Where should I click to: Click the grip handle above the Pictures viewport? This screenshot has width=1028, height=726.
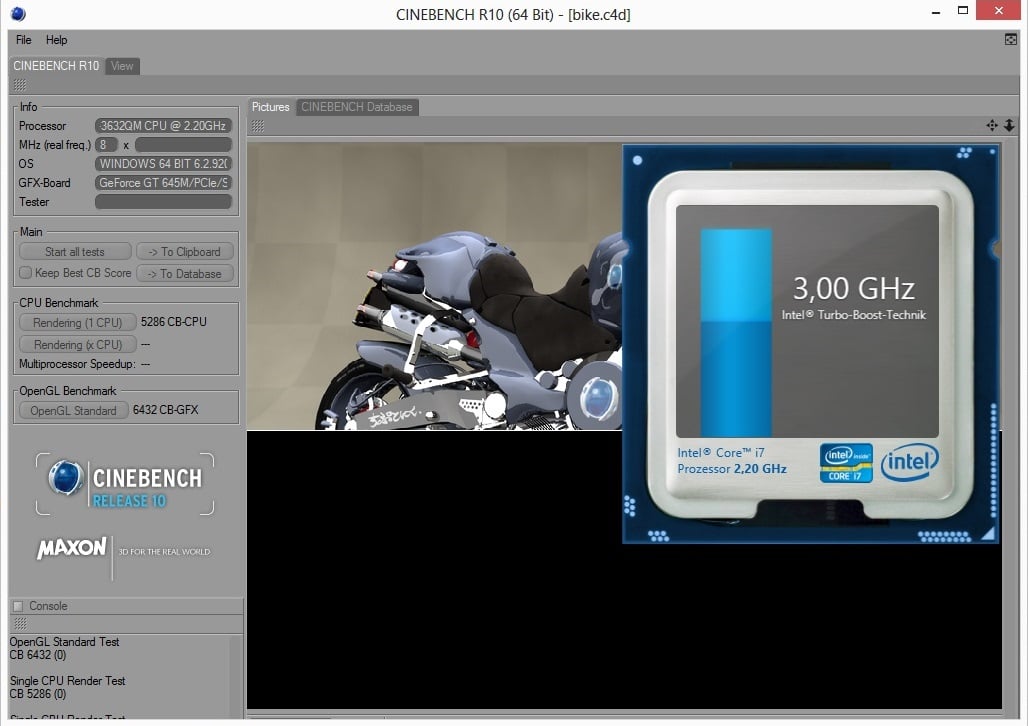[258, 126]
